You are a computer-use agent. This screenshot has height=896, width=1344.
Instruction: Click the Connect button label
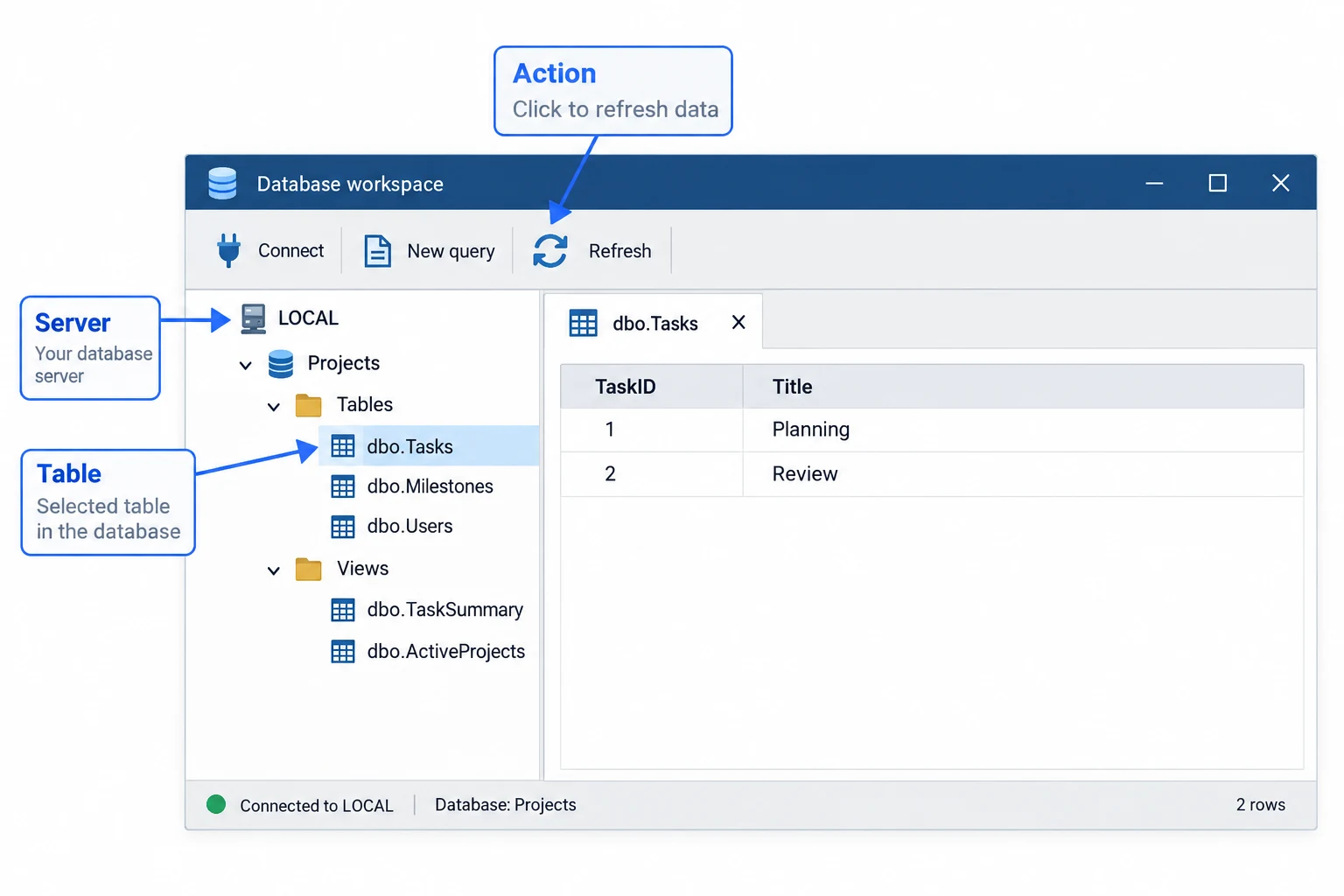[x=291, y=251]
